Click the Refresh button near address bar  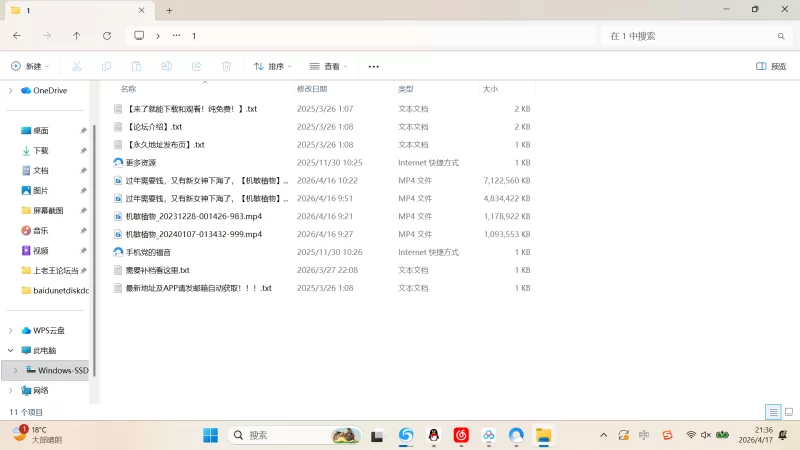coord(107,36)
